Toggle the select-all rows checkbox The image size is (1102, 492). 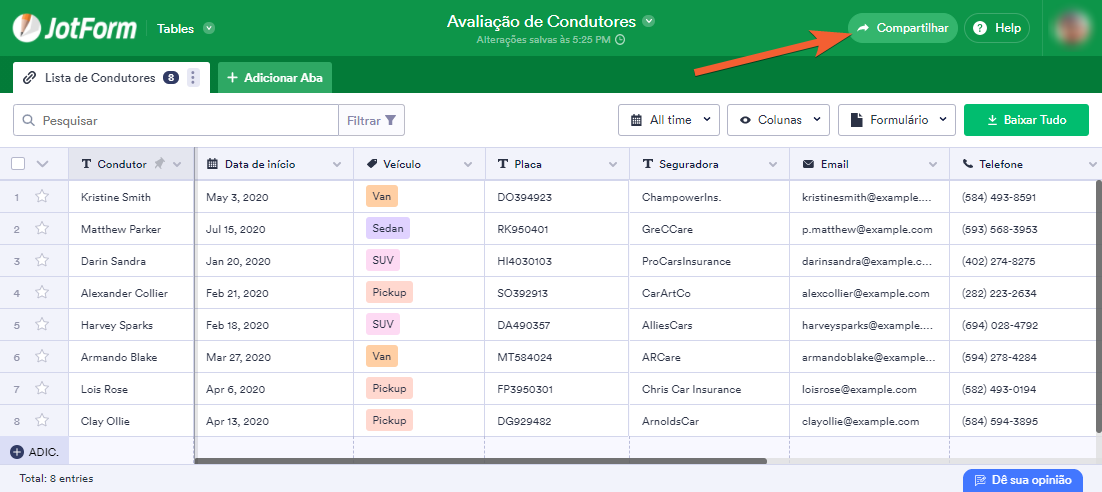click(18, 164)
